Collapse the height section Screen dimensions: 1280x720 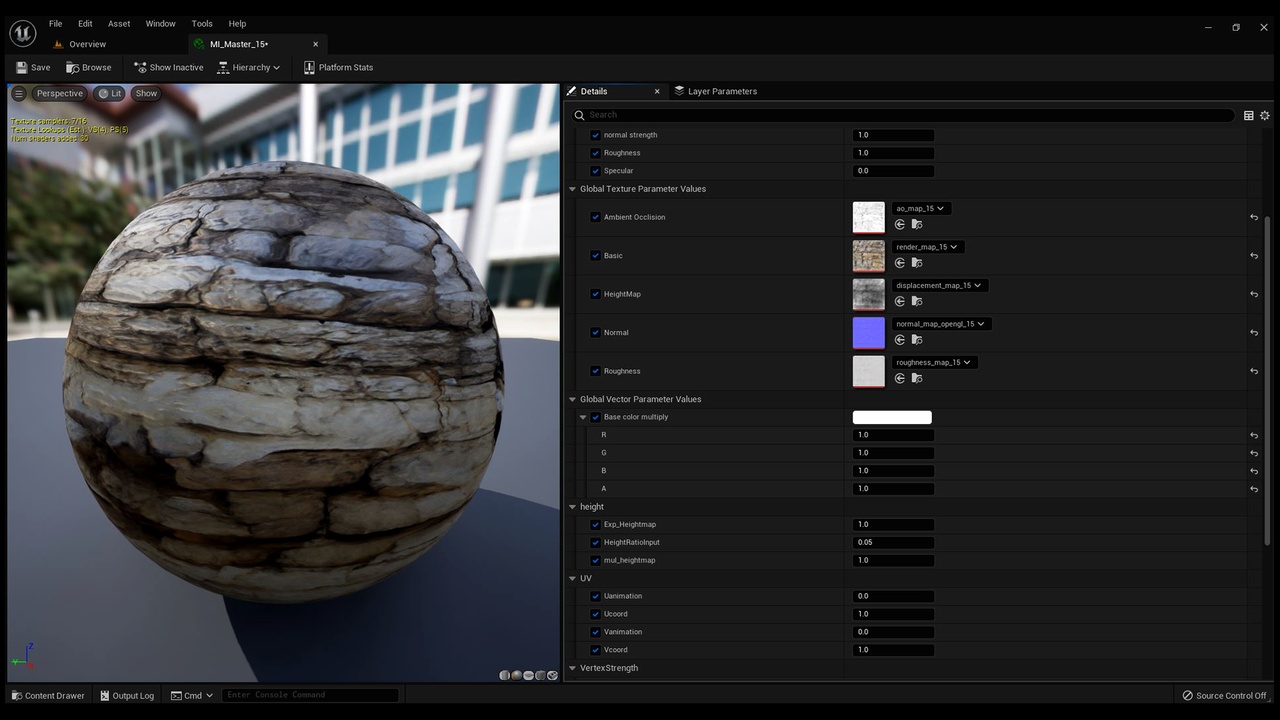point(573,507)
